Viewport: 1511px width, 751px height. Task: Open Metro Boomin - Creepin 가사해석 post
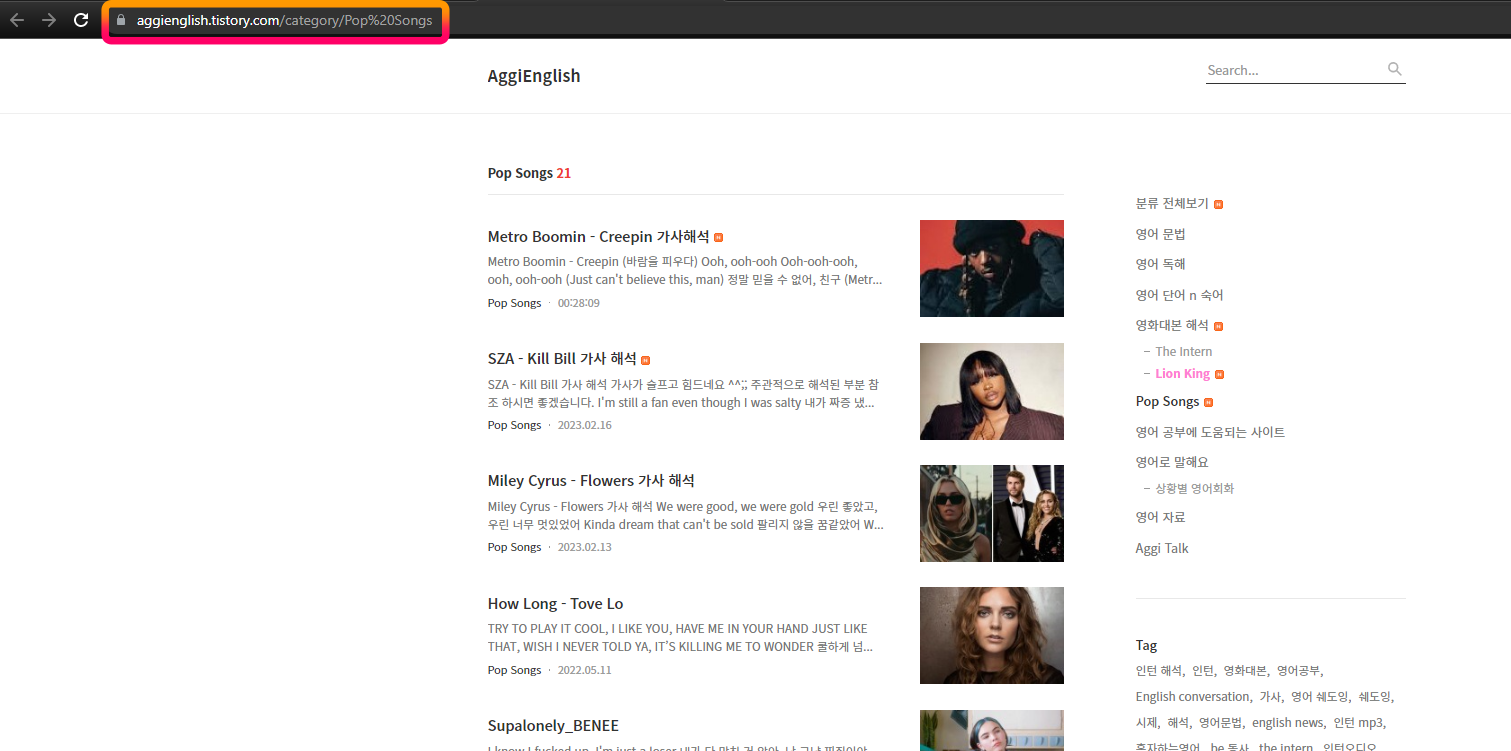tap(598, 237)
